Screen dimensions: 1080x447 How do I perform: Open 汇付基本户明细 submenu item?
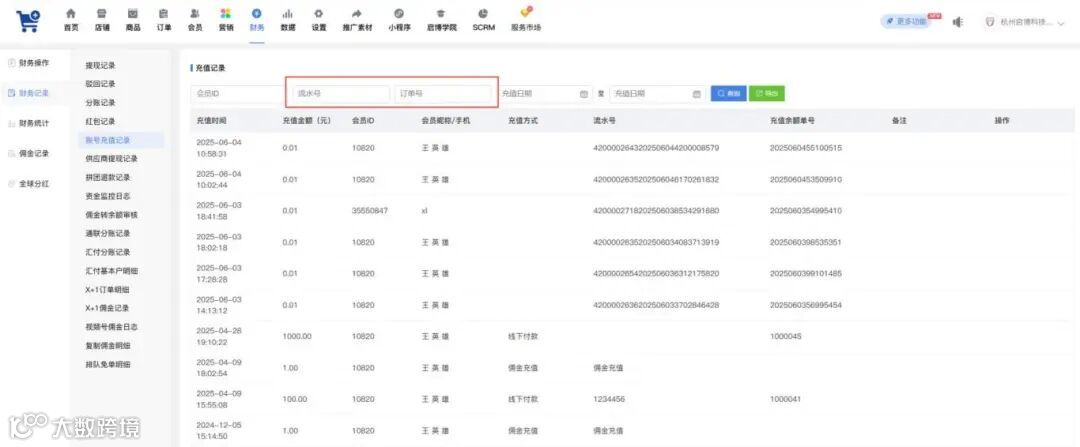click(112, 271)
